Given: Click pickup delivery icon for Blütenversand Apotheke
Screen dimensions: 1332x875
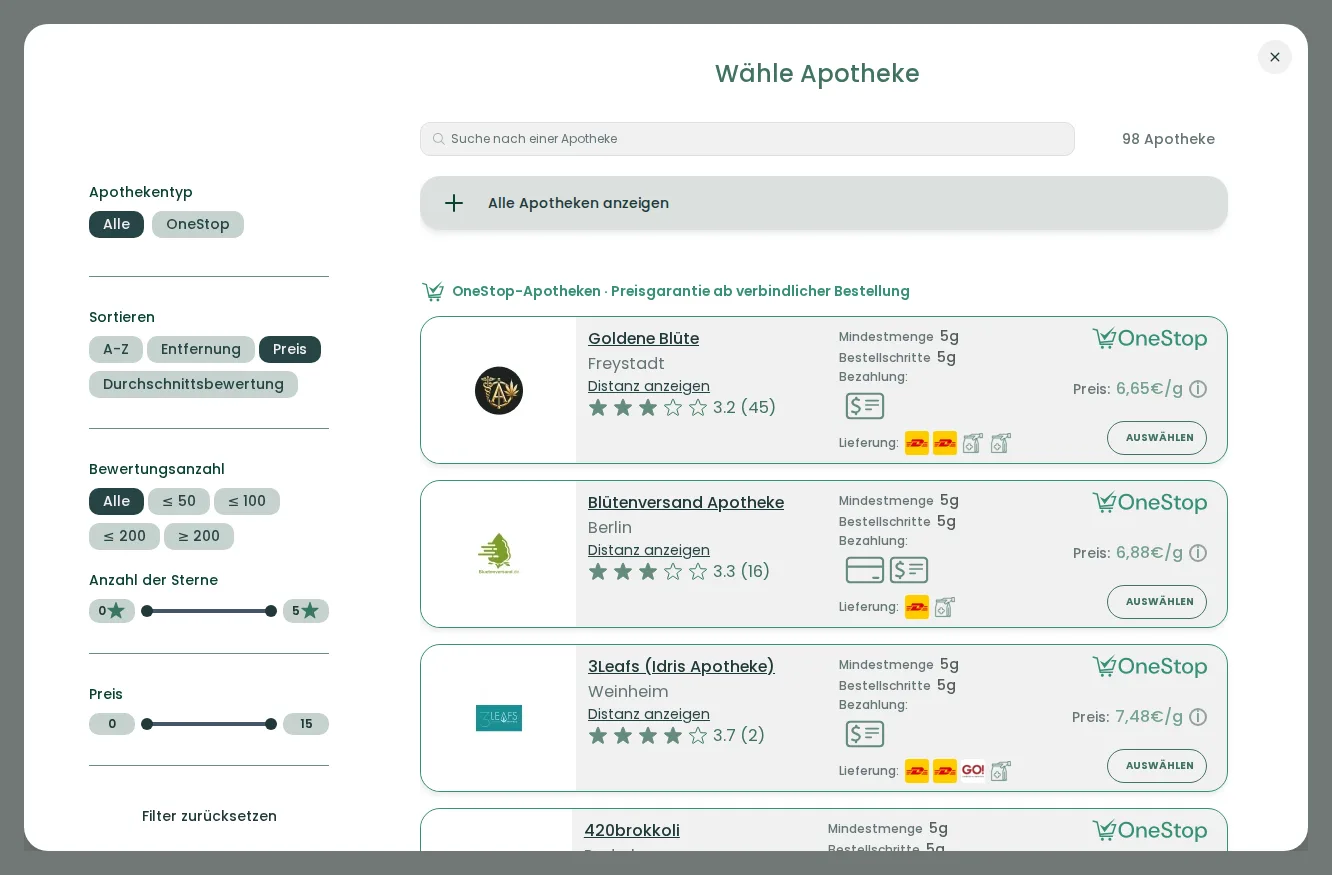Looking at the screenshot, I should point(945,607).
